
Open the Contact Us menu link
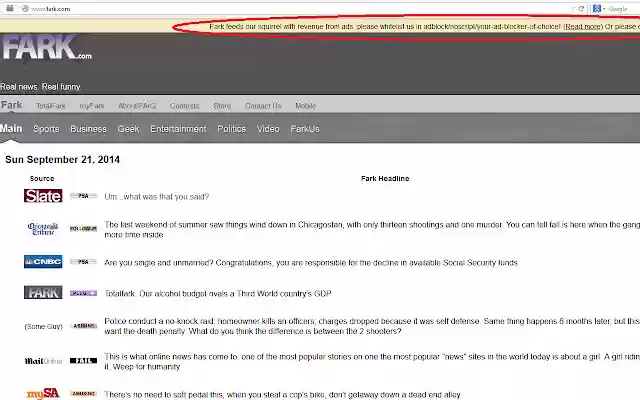[x=263, y=106]
